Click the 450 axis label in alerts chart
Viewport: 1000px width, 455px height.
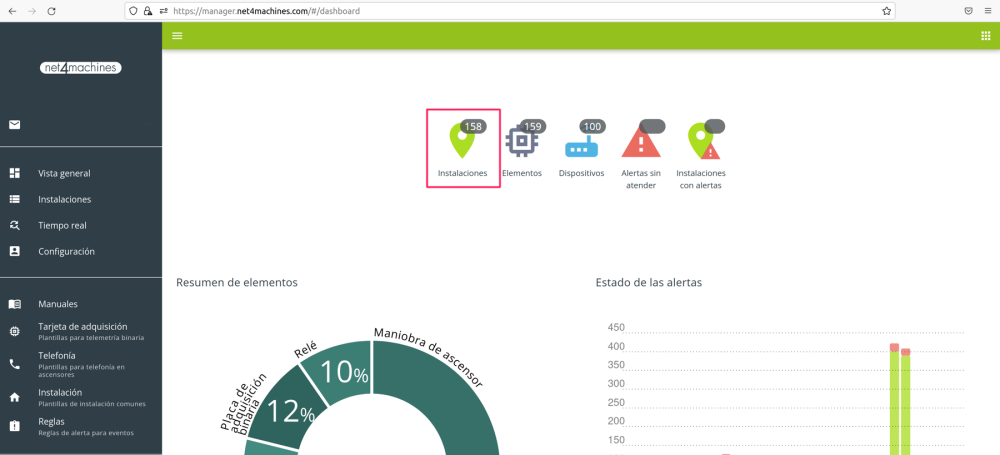click(x=617, y=328)
